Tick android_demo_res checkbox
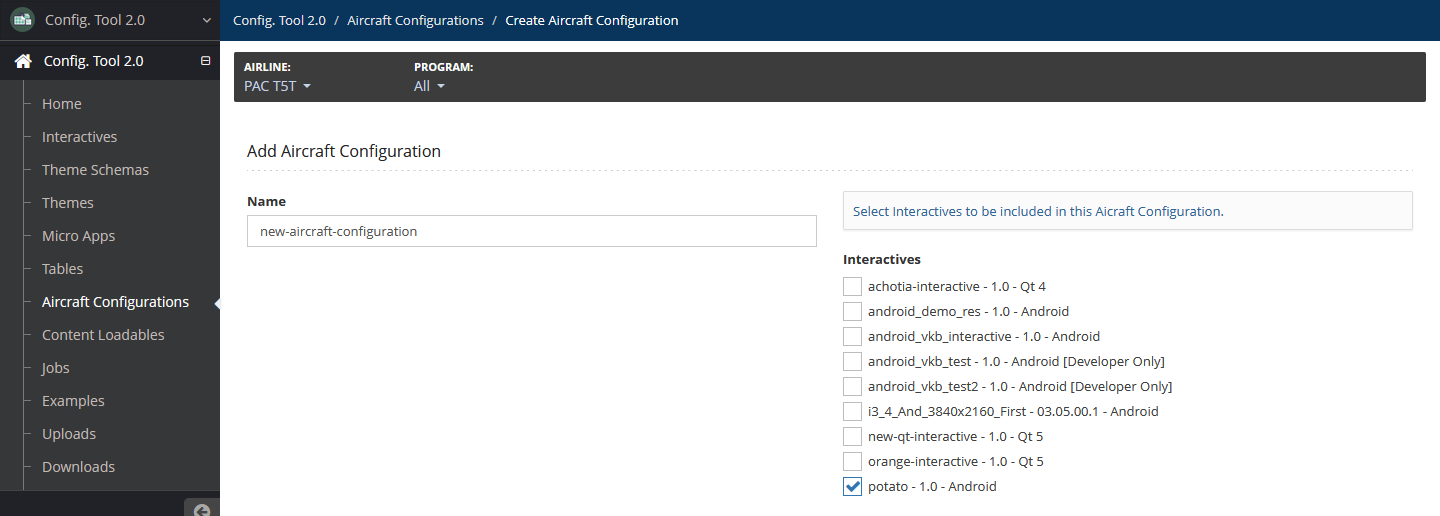 tap(852, 311)
